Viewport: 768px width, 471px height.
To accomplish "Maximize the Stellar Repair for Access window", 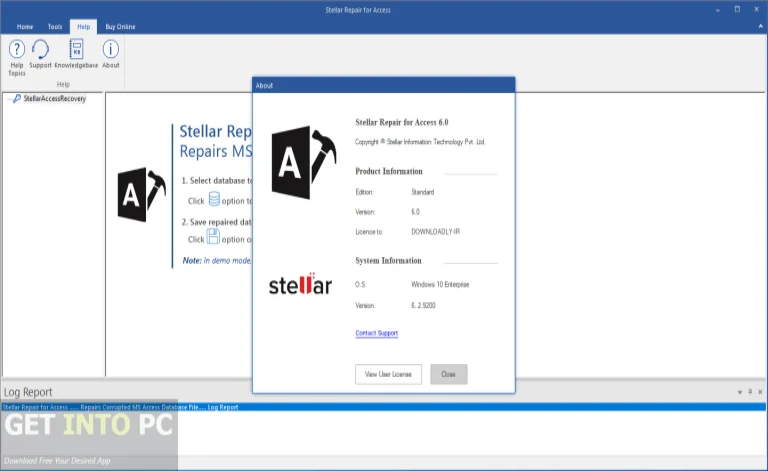I will click(x=737, y=10).
